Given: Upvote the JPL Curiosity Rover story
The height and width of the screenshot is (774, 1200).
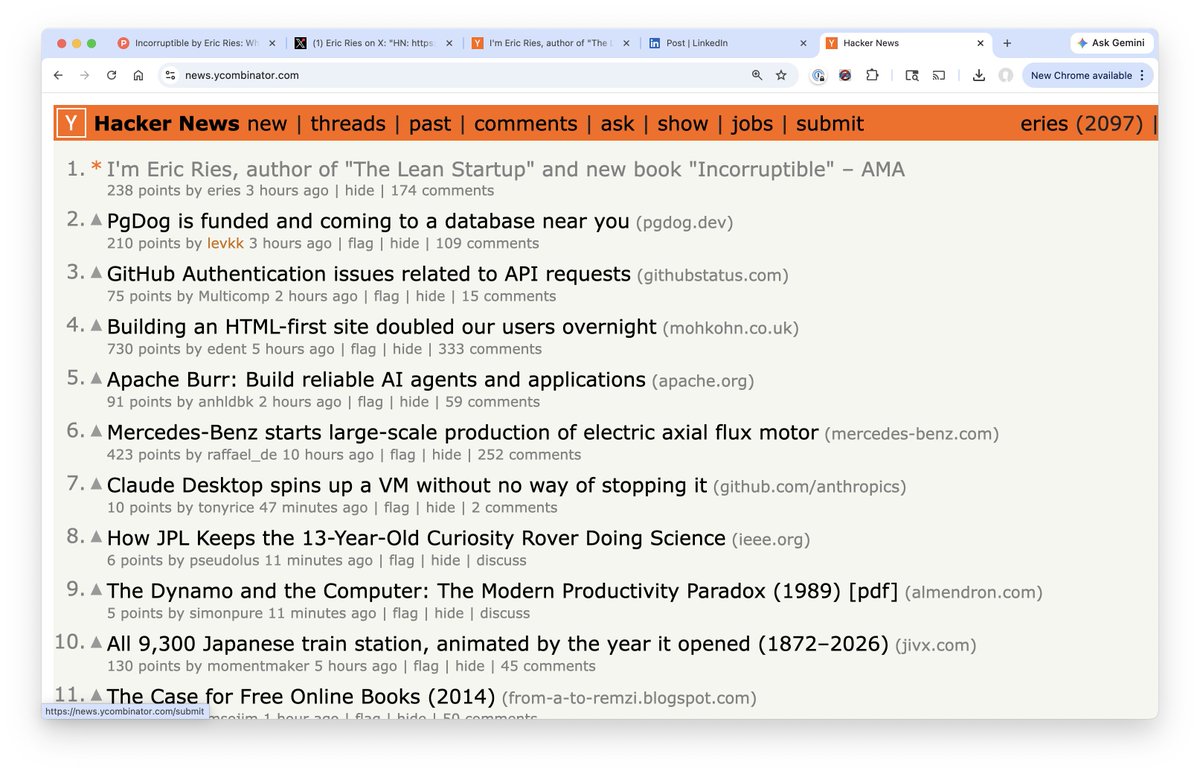Looking at the screenshot, I should pyautogui.click(x=97, y=537).
